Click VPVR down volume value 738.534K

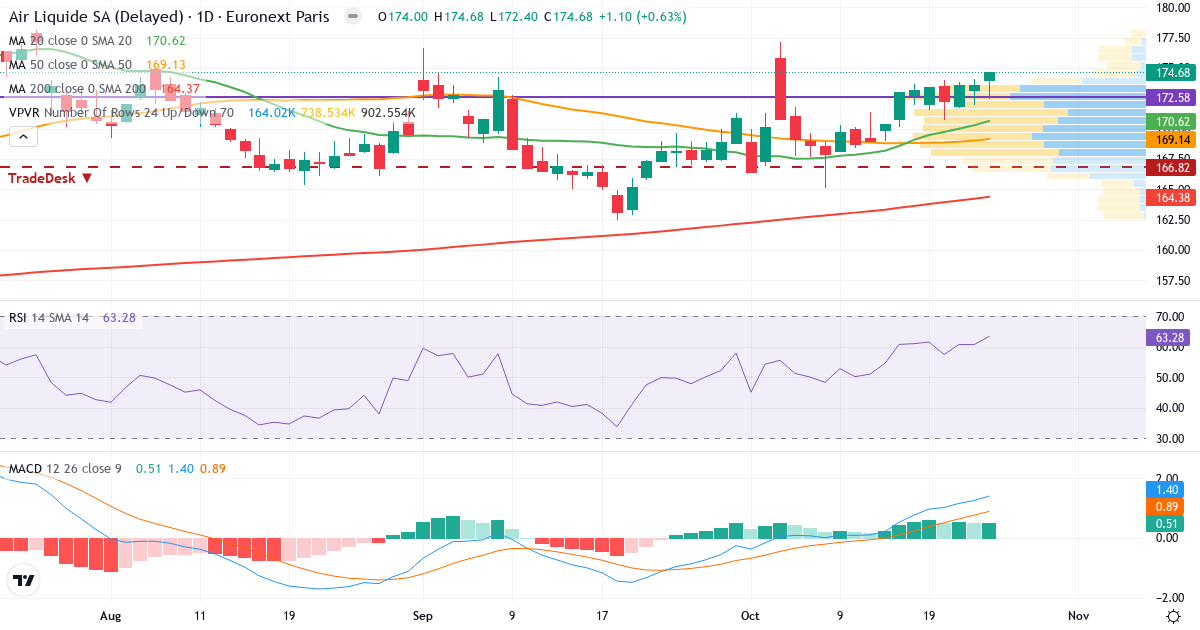pyautogui.click(x=328, y=113)
